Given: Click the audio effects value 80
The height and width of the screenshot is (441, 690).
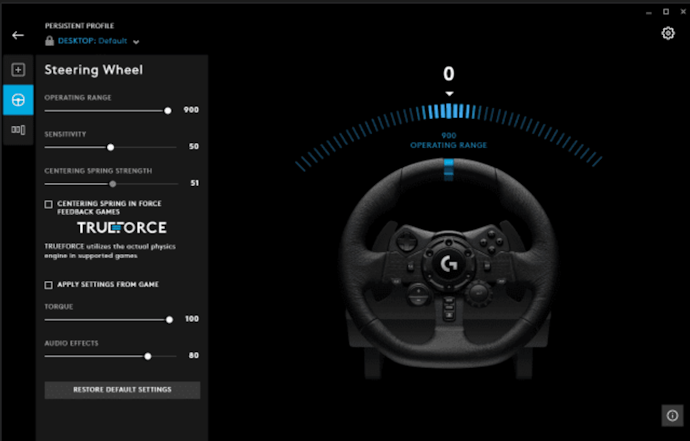Looking at the screenshot, I should (x=194, y=355).
